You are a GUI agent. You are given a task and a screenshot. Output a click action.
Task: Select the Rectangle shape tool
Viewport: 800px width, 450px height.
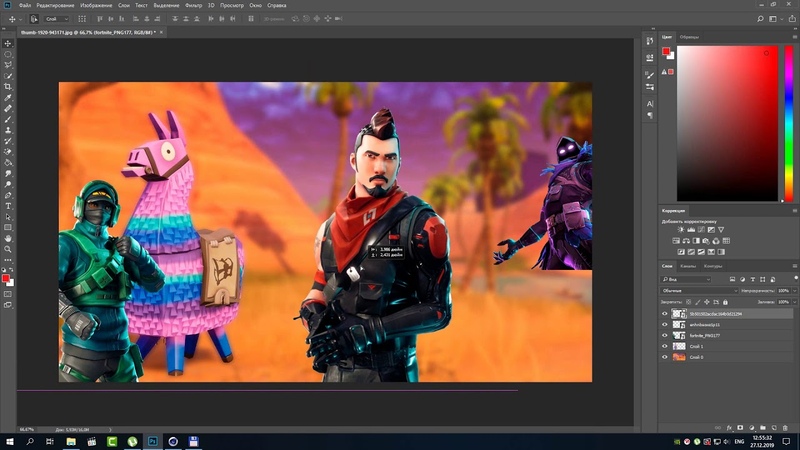click(8, 228)
